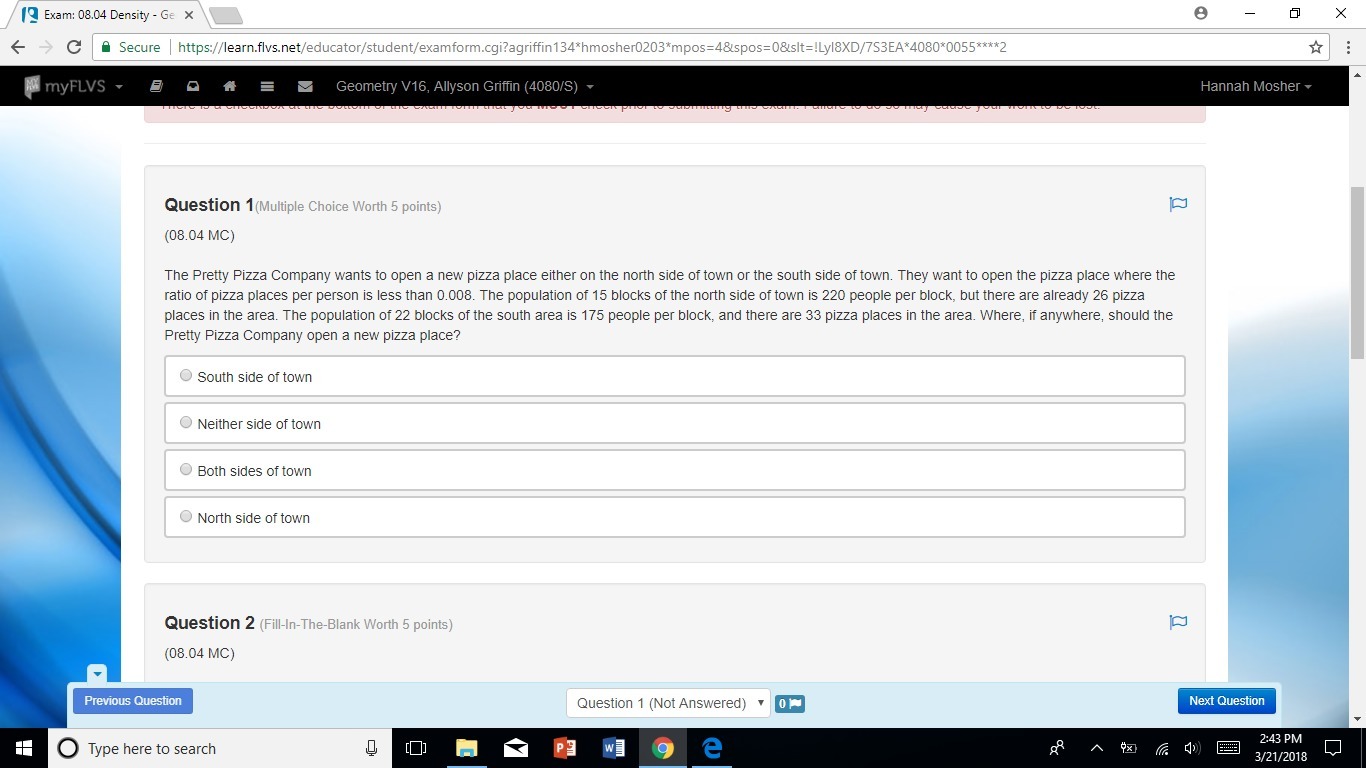Expand the myFLVS dropdown menu
The height and width of the screenshot is (768, 1366).
point(73,86)
